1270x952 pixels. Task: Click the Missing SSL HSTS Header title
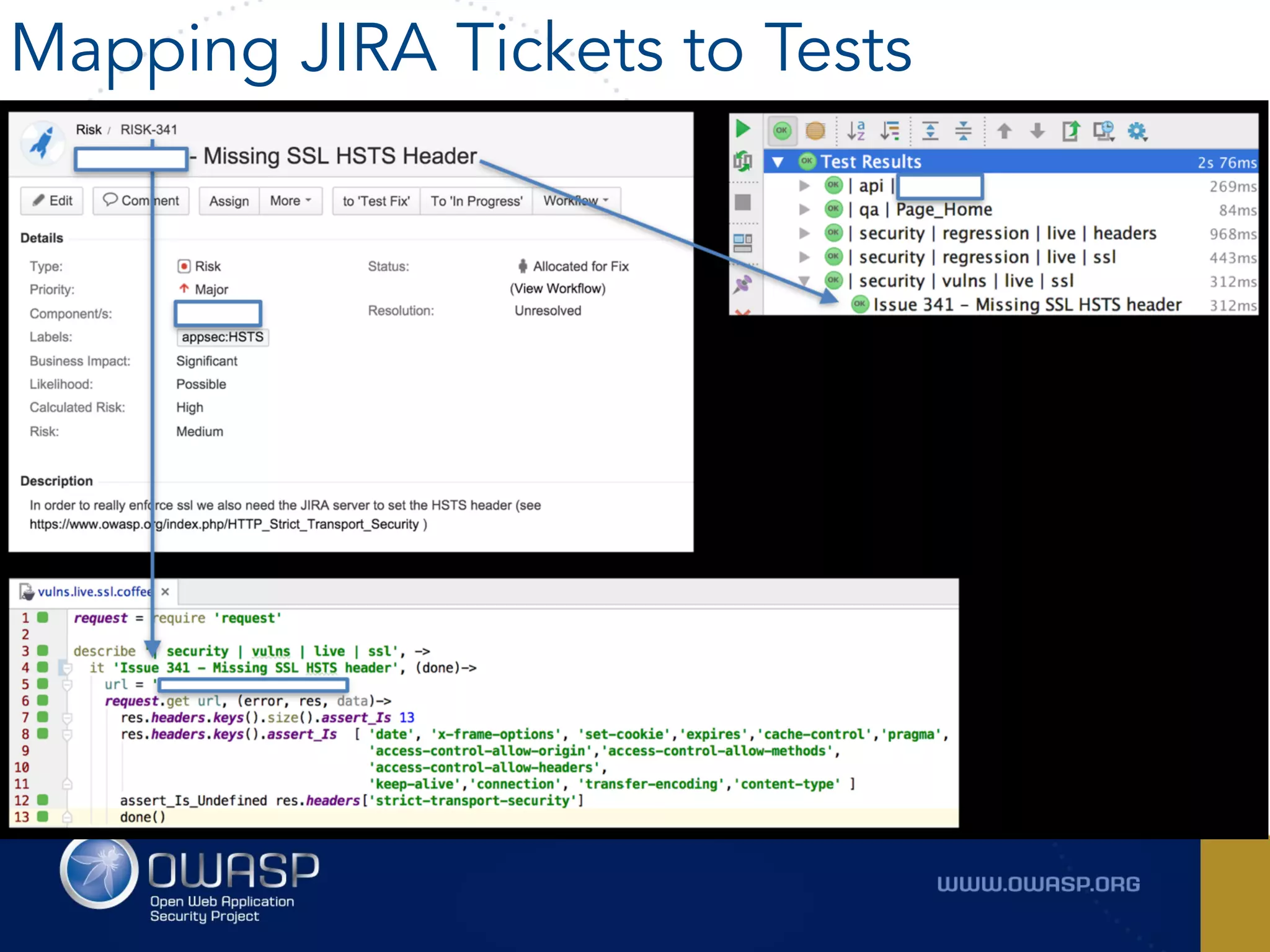point(340,156)
